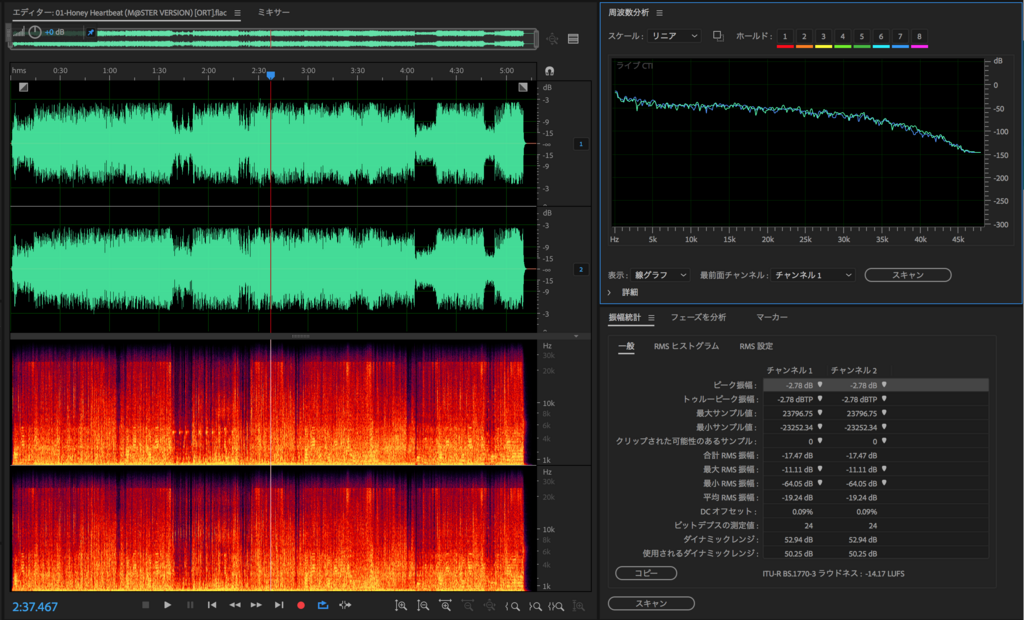Click the right fade-out handle
1024x620 pixels.
click(x=522, y=87)
